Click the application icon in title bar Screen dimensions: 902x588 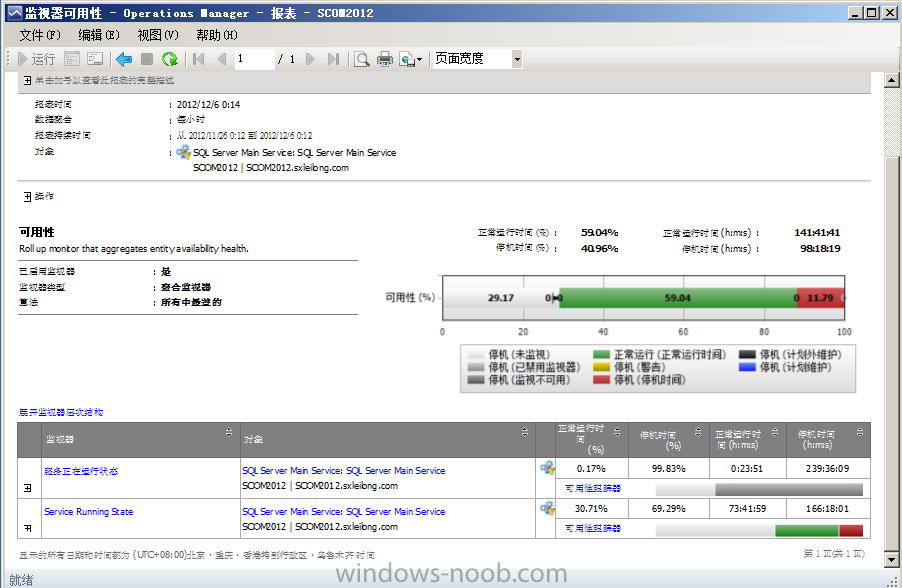(14, 13)
